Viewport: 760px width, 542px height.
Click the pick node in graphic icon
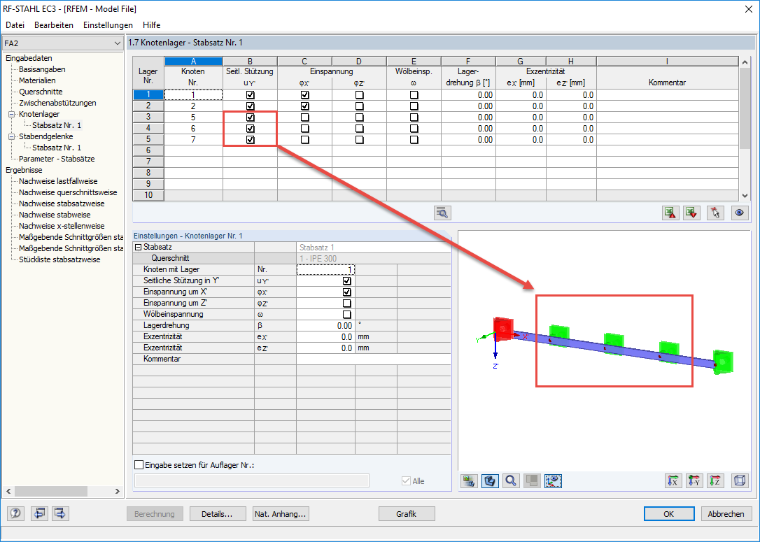point(715,212)
